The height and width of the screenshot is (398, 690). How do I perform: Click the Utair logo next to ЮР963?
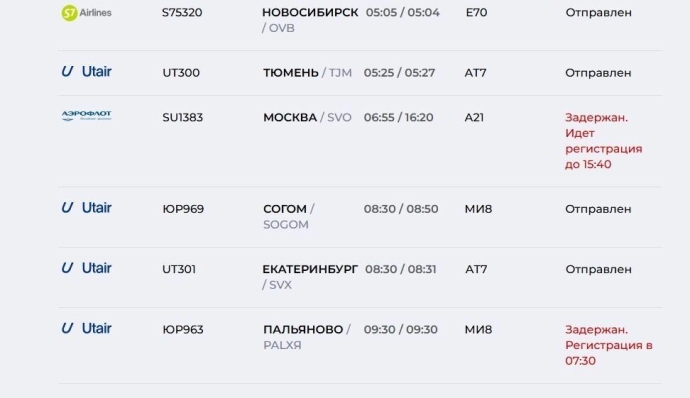pos(86,328)
